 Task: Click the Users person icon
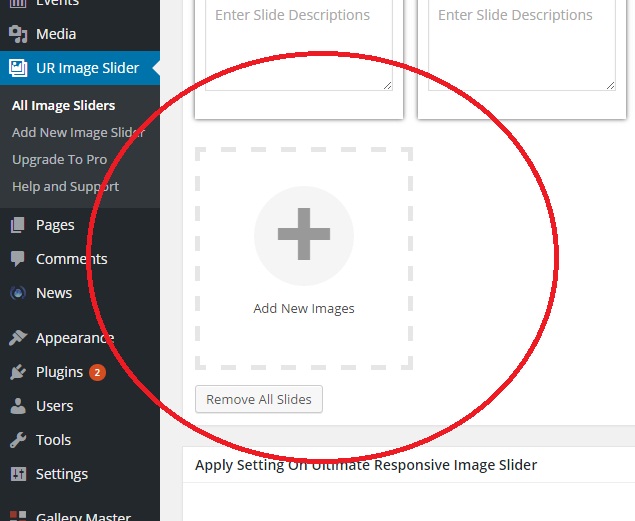18,406
